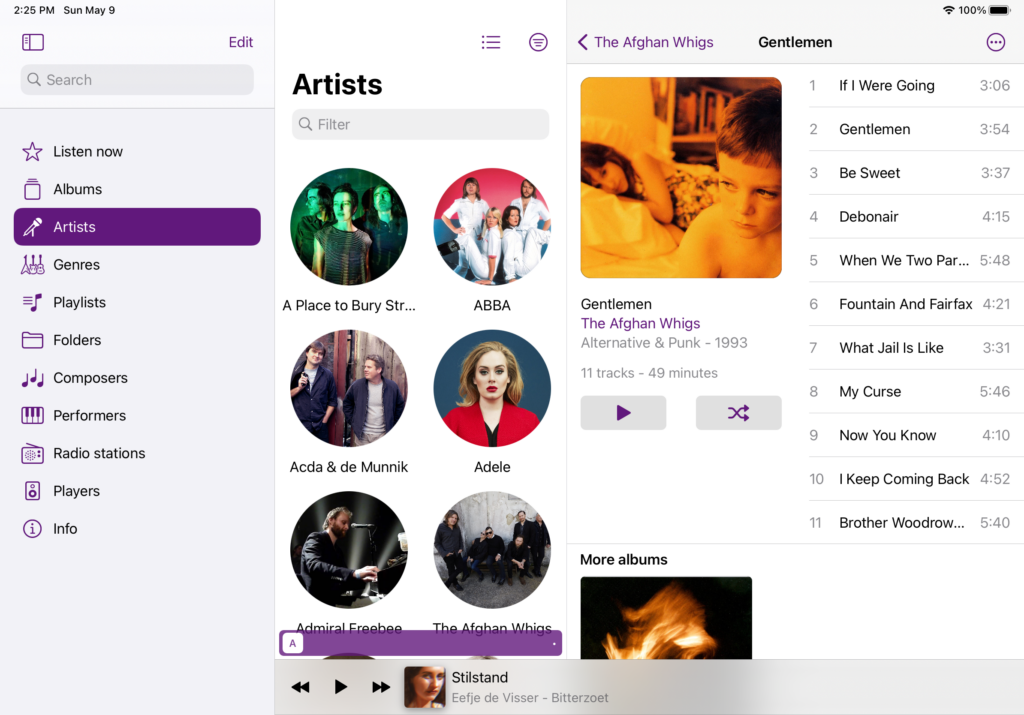Tap Edit in the sidebar header
This screenshot has height=715, width=1024.
pyautogui.click(x=240, y=42)
